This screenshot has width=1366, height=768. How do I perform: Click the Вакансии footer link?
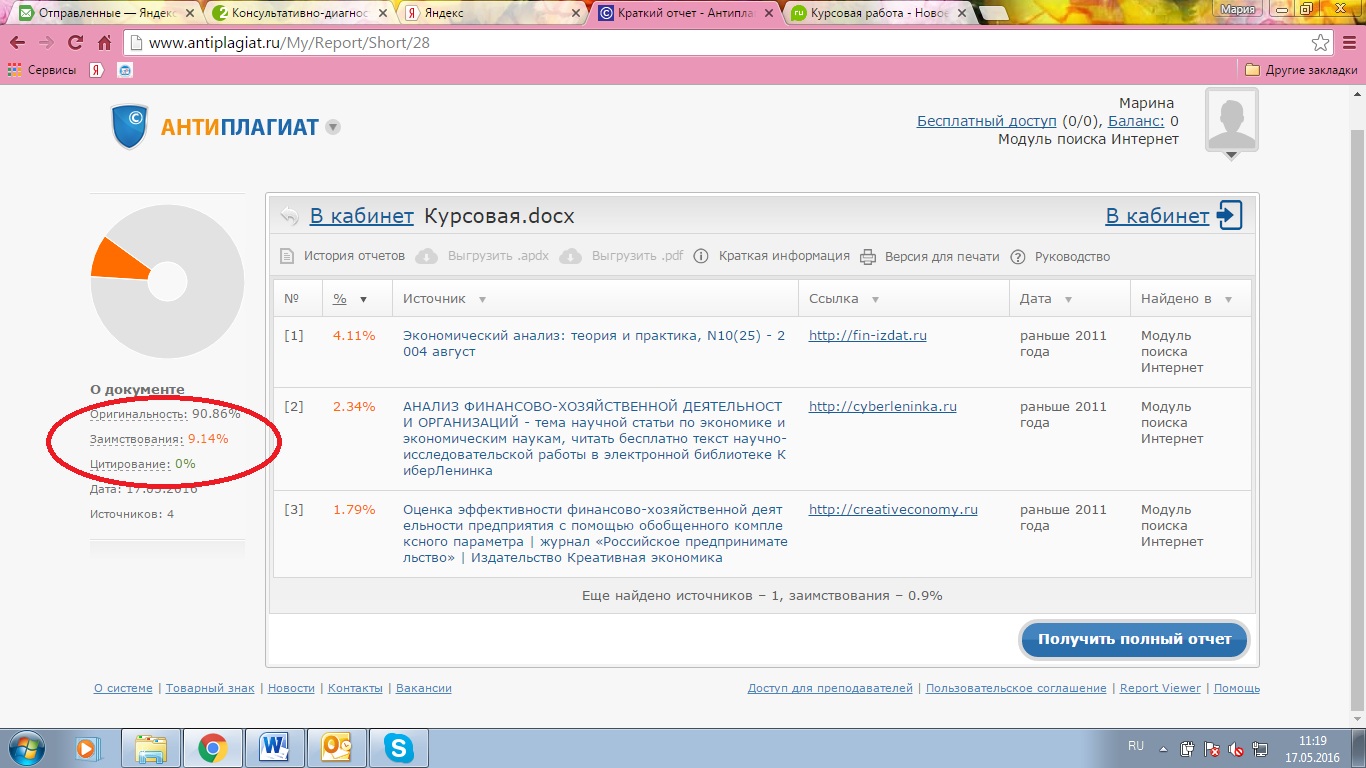(424, 688)
